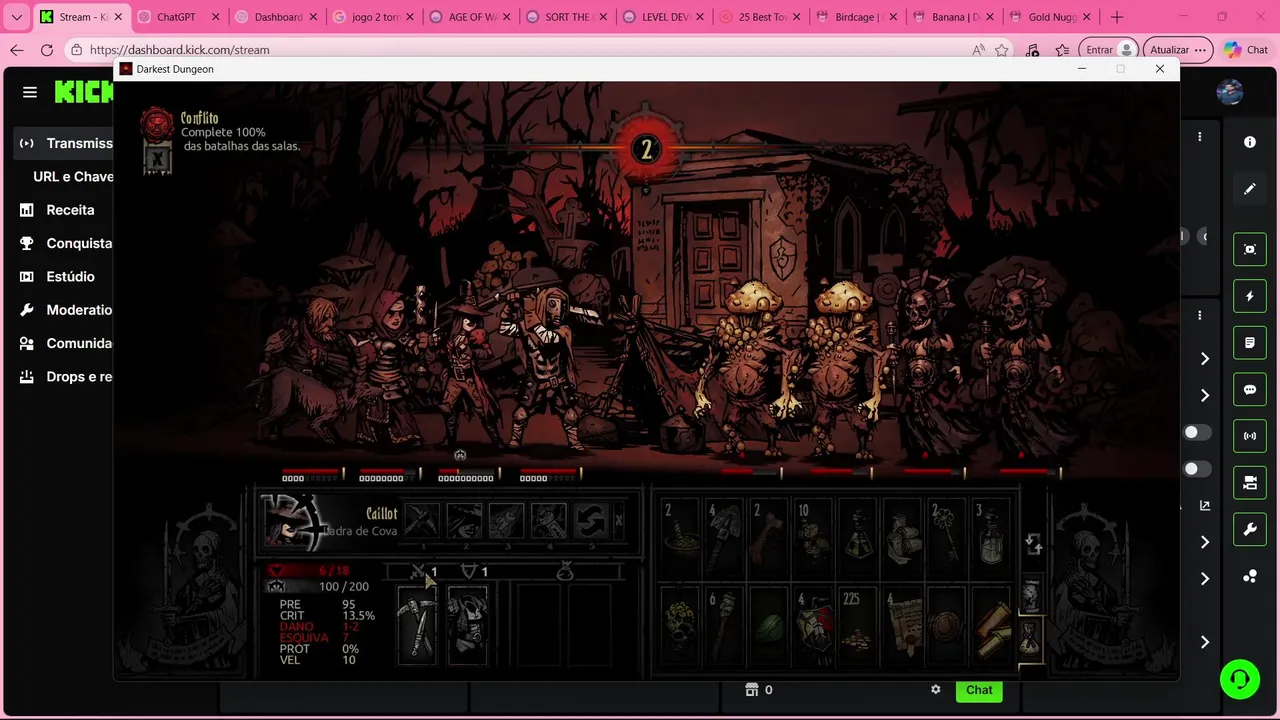Viewport: 1280px width, 720px height.
Task: Open Conquistas in Kick sidebar
Action: point(66,243)
